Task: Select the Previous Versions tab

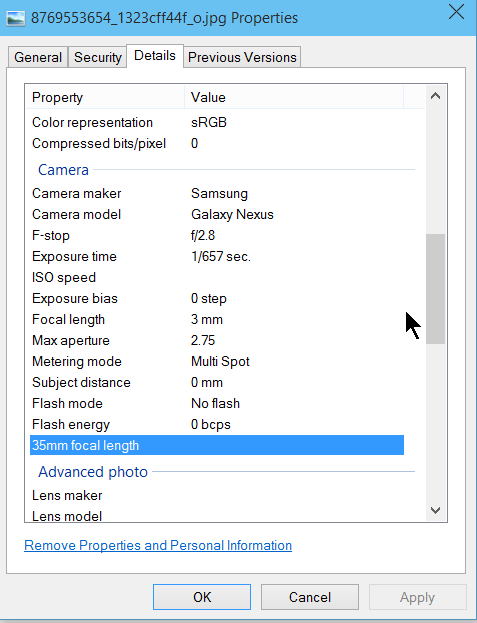Action: tap(242, 57)
